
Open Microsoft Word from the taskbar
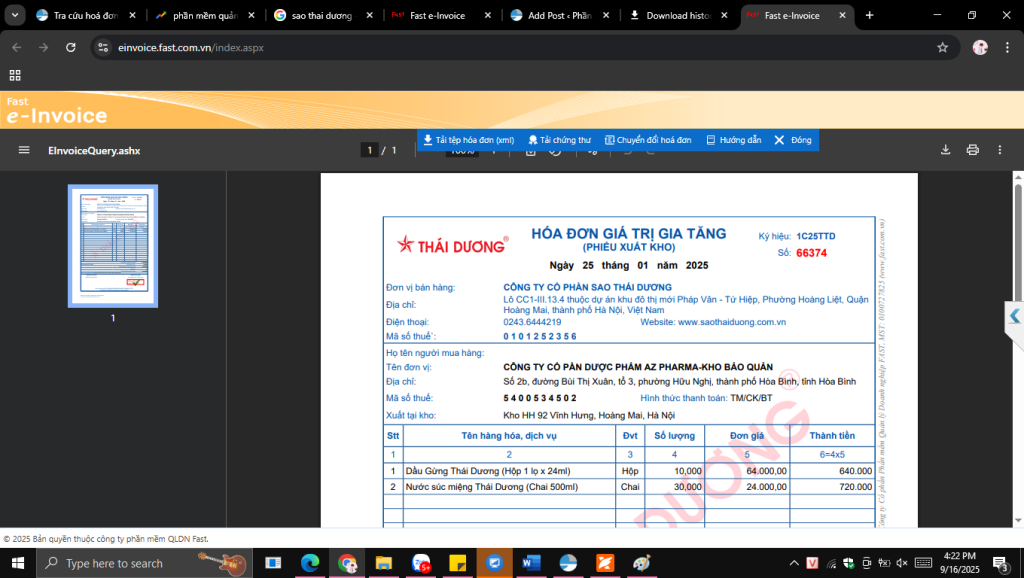coord(531,563)
